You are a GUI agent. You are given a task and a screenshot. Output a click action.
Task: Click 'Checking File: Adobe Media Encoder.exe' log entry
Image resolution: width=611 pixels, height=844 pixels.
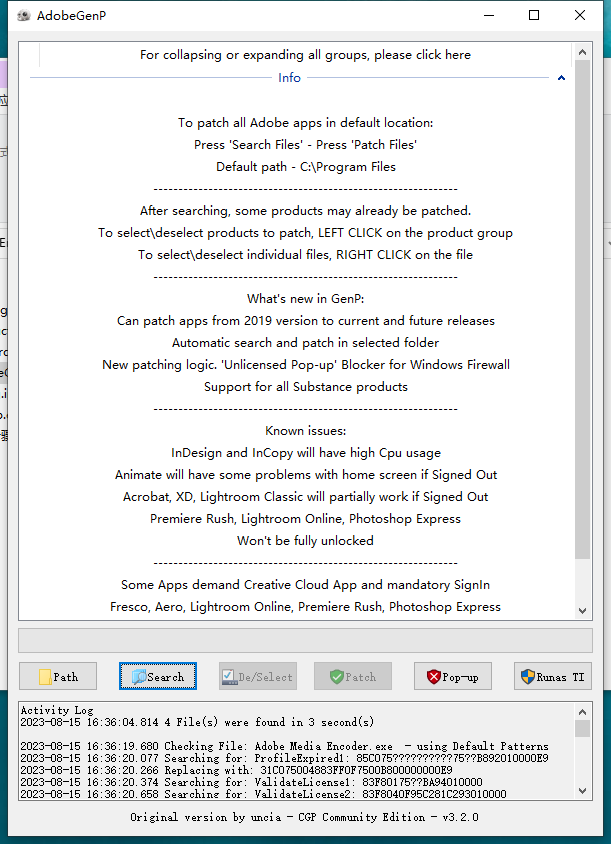(284, 747)
